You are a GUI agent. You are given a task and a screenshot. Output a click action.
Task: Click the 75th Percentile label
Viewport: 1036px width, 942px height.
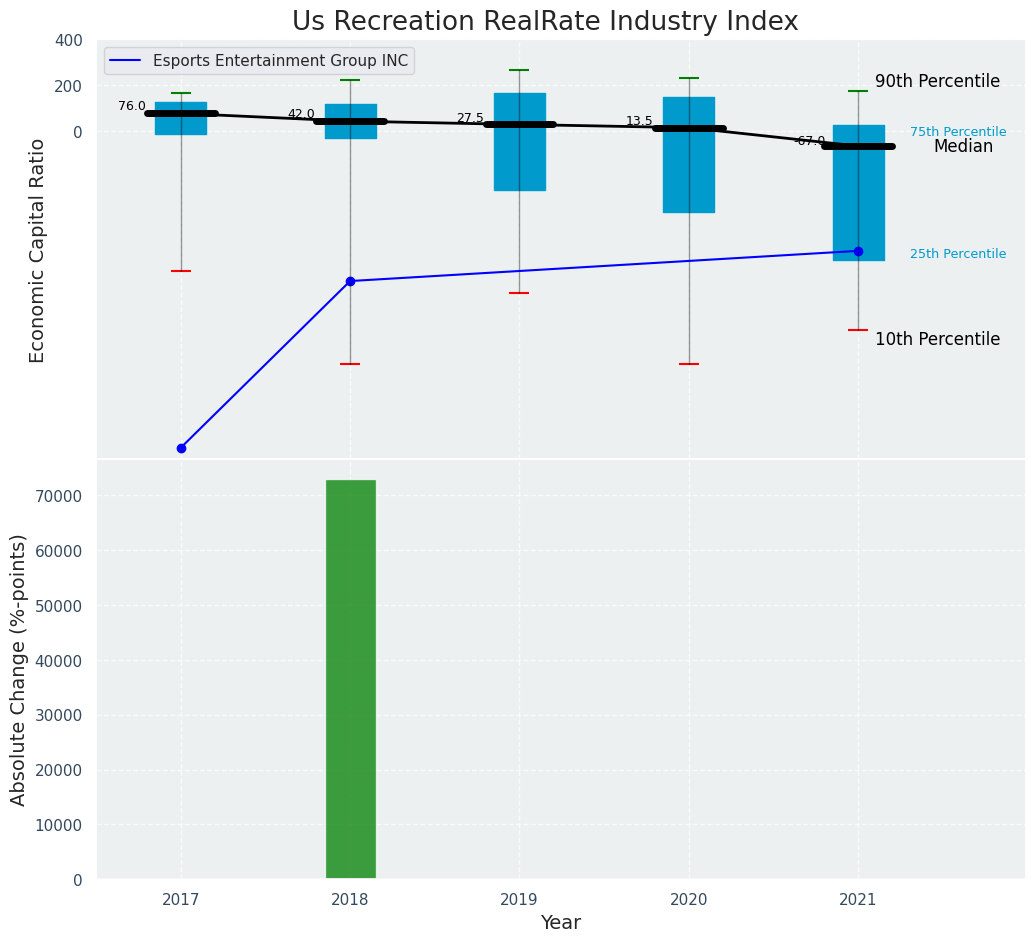(x=958, y=132)
